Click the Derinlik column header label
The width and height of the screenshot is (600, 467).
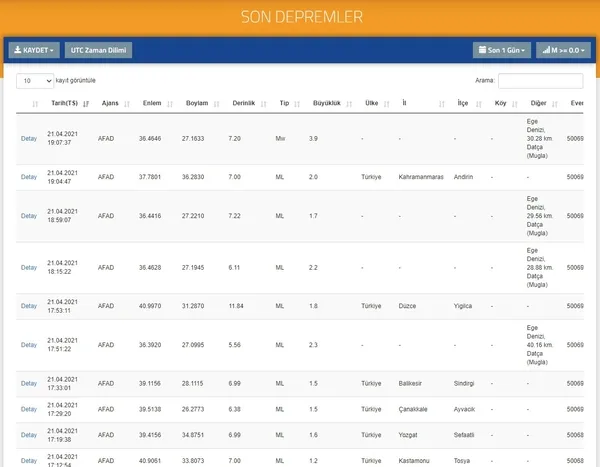pyautogui.click(x=244, y=103)
